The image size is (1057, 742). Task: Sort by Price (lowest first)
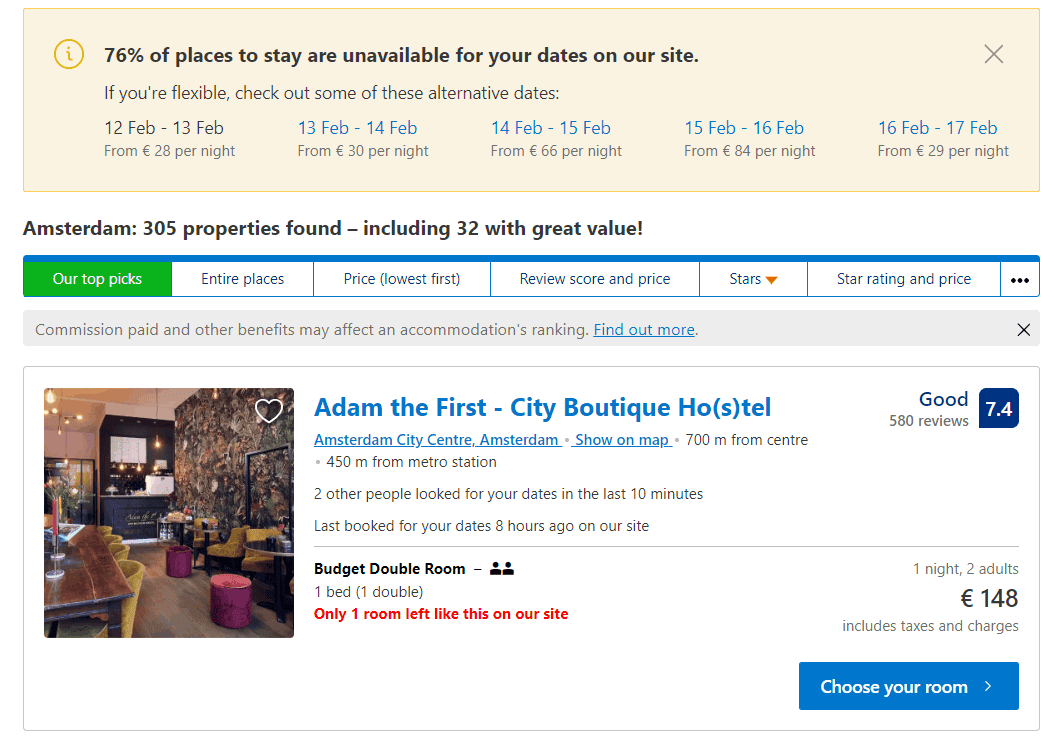pyautogui.click(x=401, y=279)
